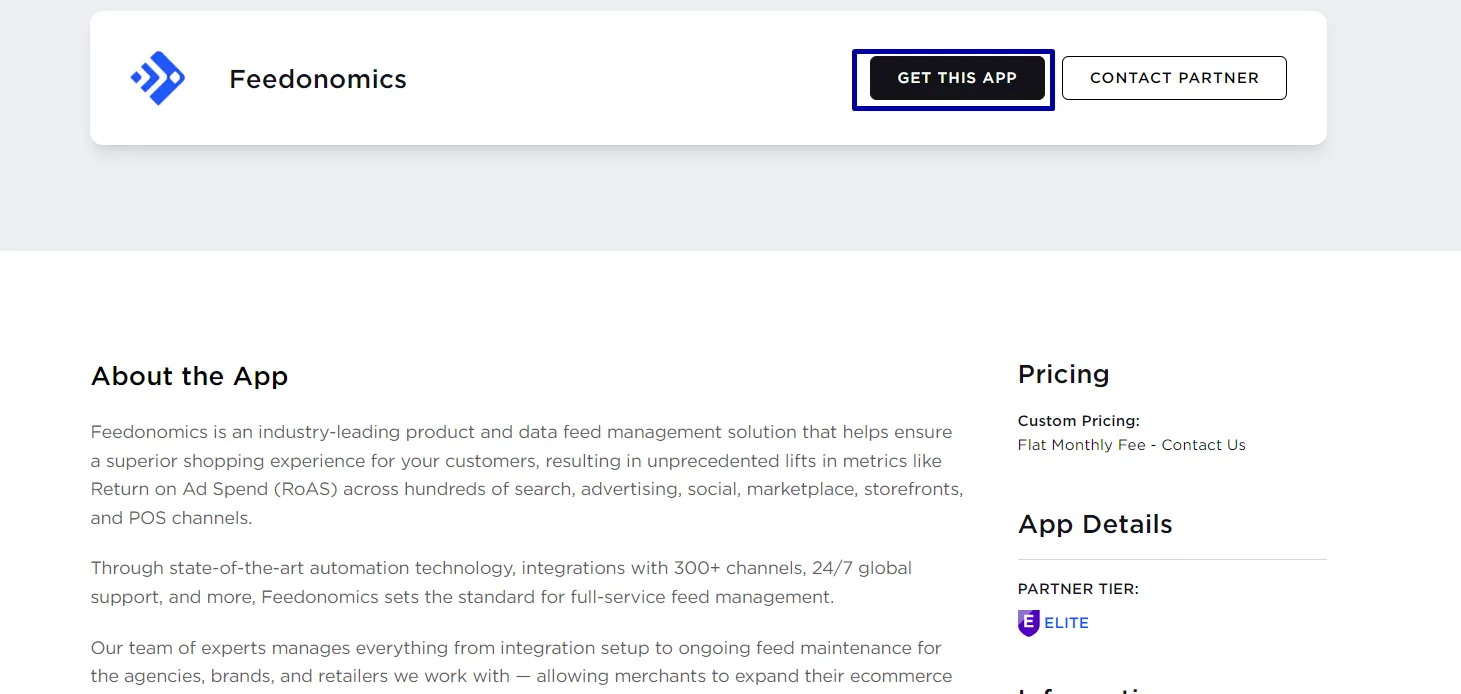1461x694 pixels.
Task: Click the Pricing section heading
Action: pos(1063,374)
